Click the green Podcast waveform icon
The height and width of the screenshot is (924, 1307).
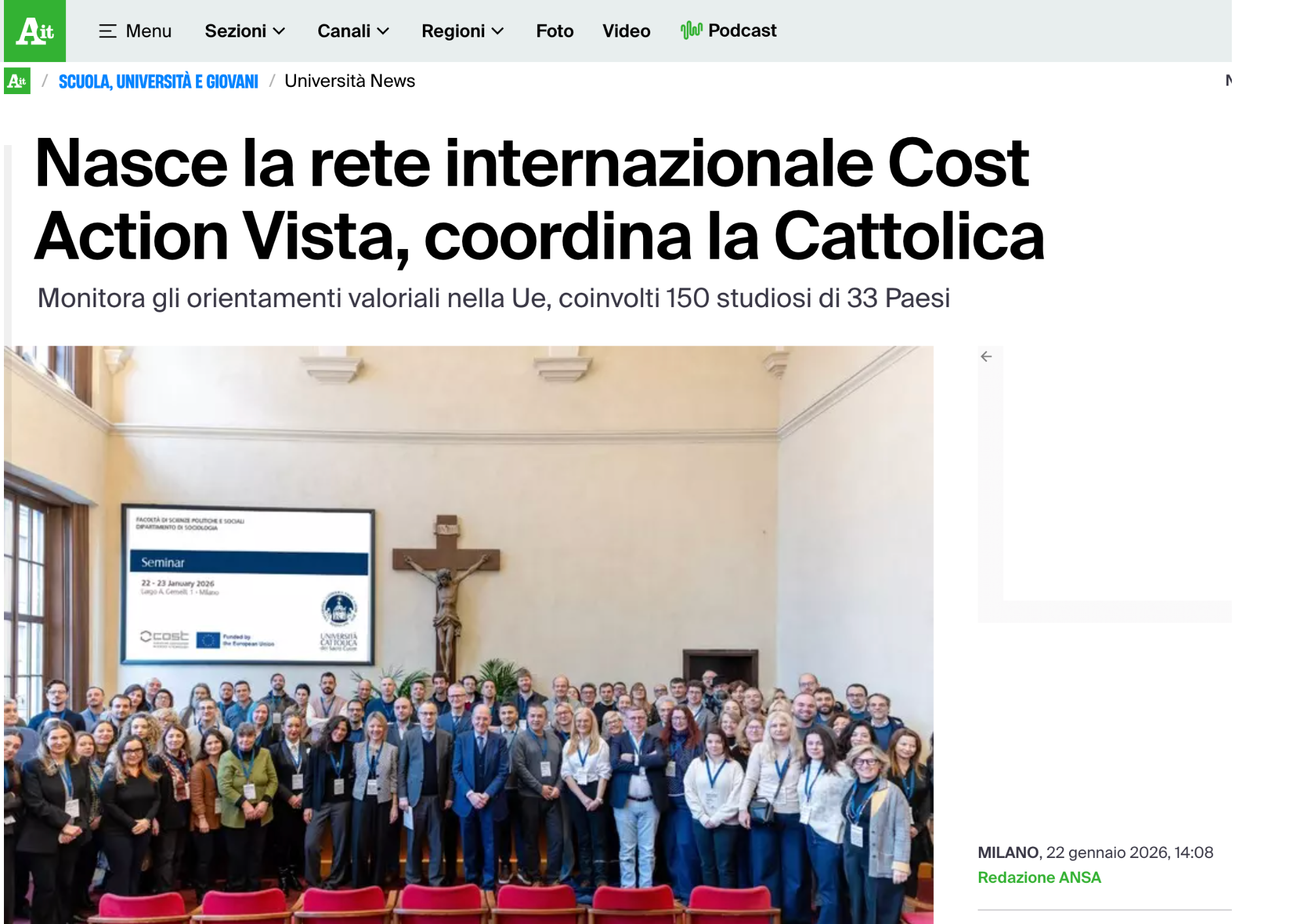tap(691, 30)
